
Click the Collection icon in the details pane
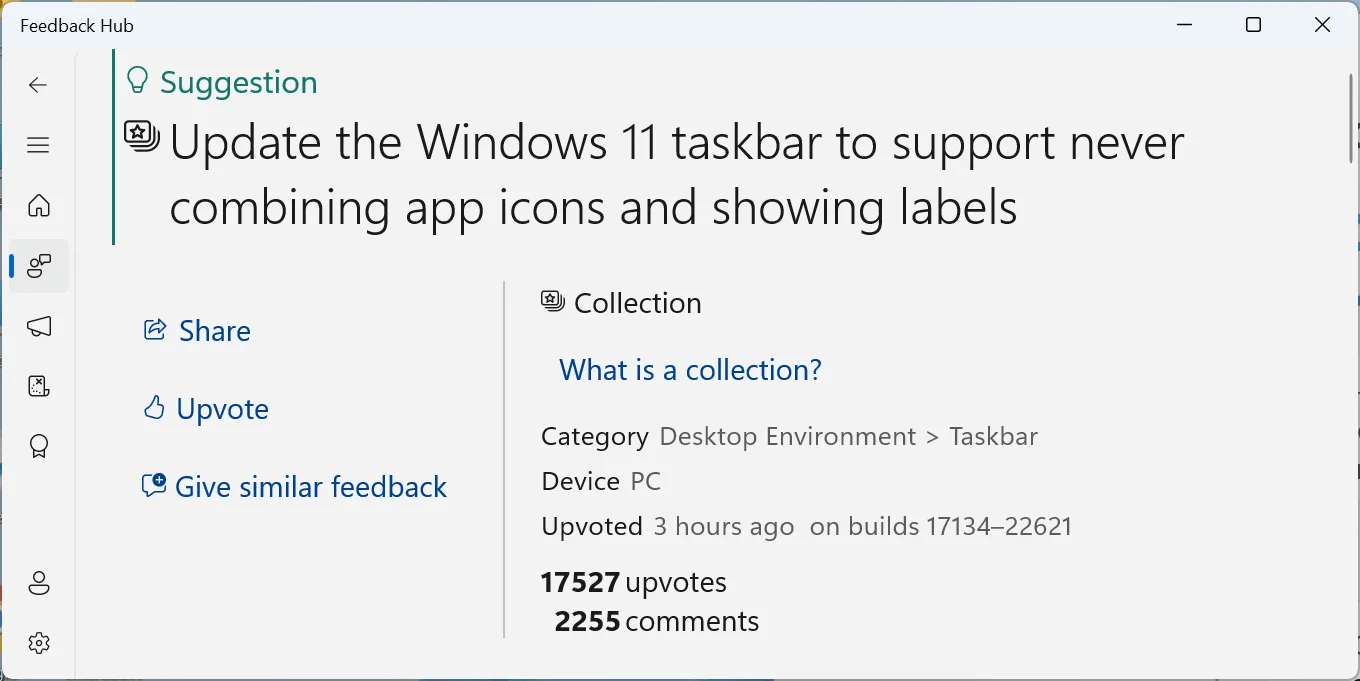[x=551, y=301]
